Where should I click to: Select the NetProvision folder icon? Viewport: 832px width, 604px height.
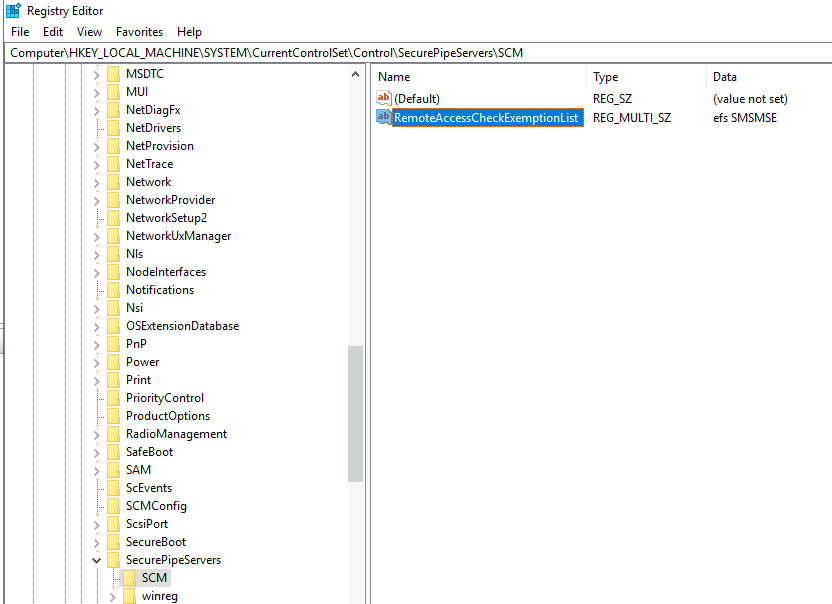113,146
